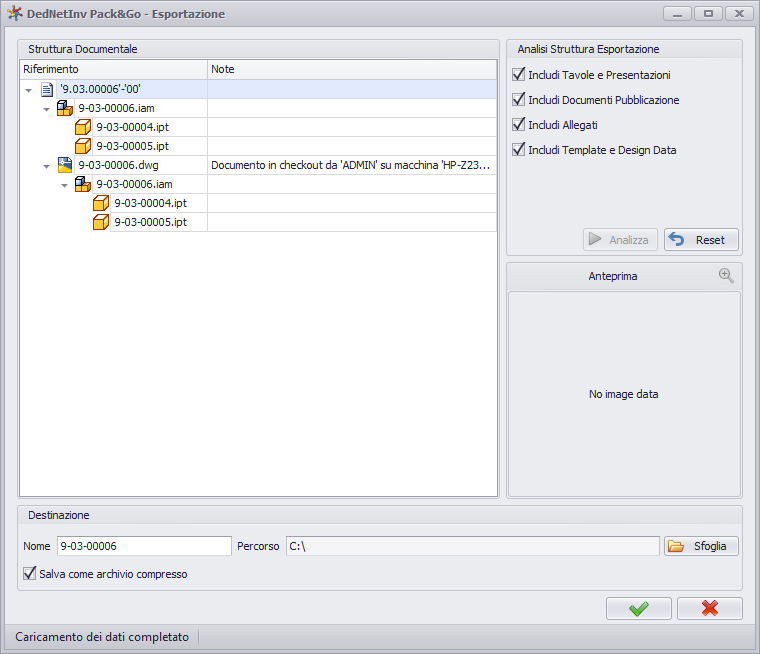Click the zoom magnifier in Anteprima header
The image size is (760, 654).
[726, 275]
